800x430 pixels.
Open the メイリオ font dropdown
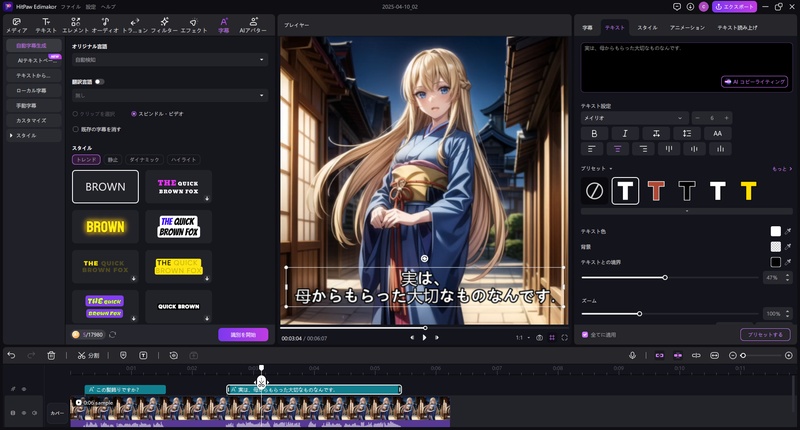(634, 118)
